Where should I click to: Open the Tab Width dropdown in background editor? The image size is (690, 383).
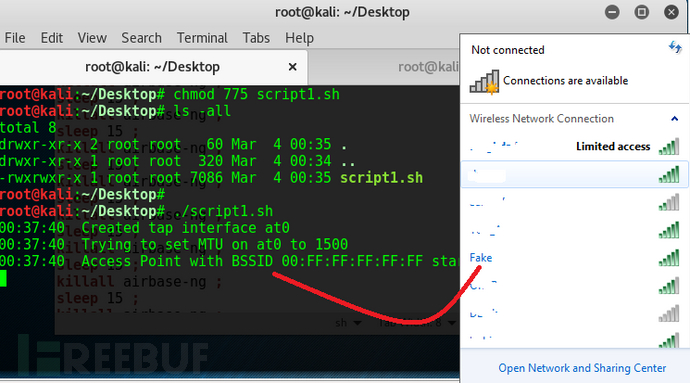(417, 323)
